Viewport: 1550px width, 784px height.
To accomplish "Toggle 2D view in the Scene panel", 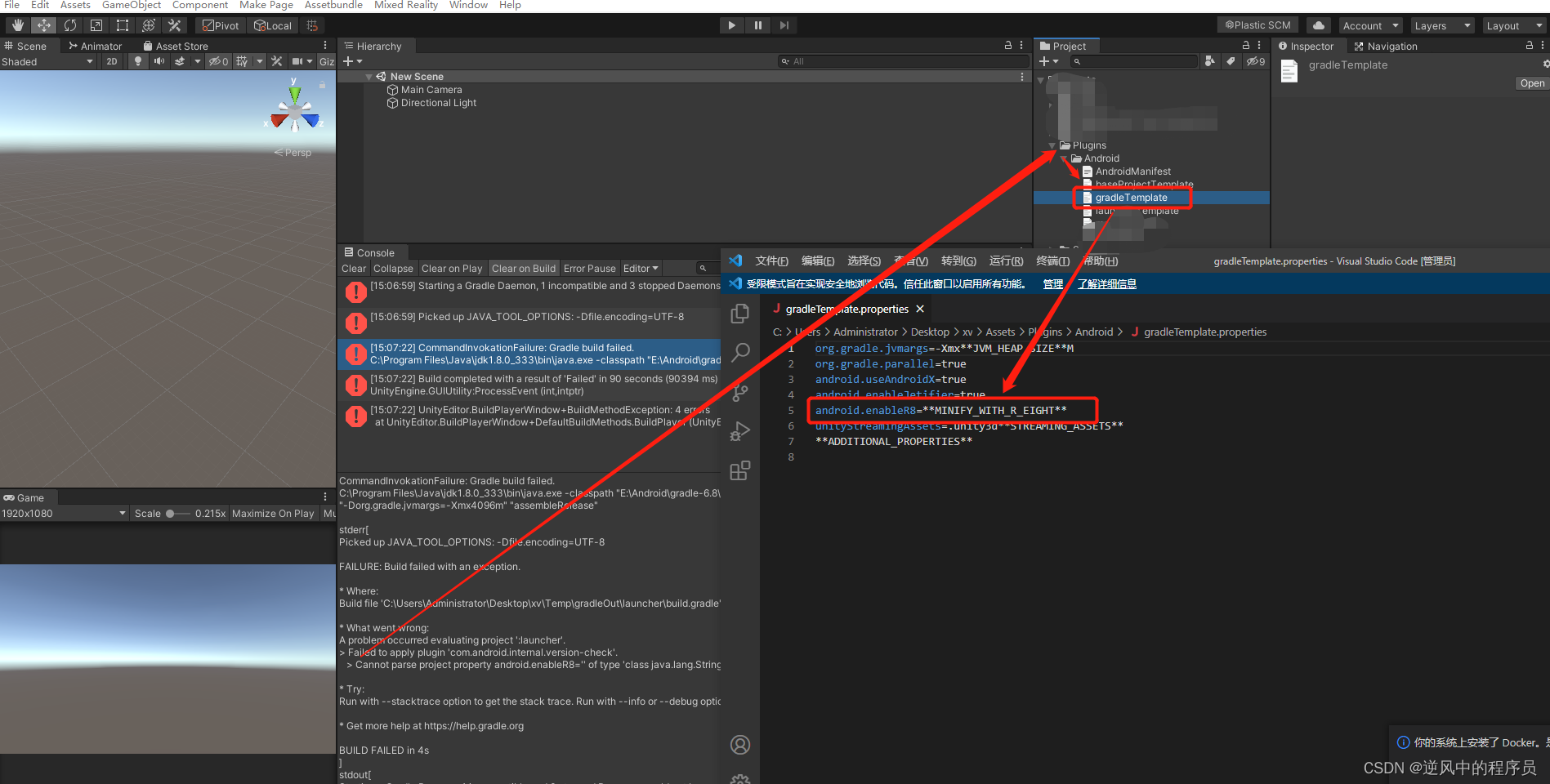I will tap(111, 60).
